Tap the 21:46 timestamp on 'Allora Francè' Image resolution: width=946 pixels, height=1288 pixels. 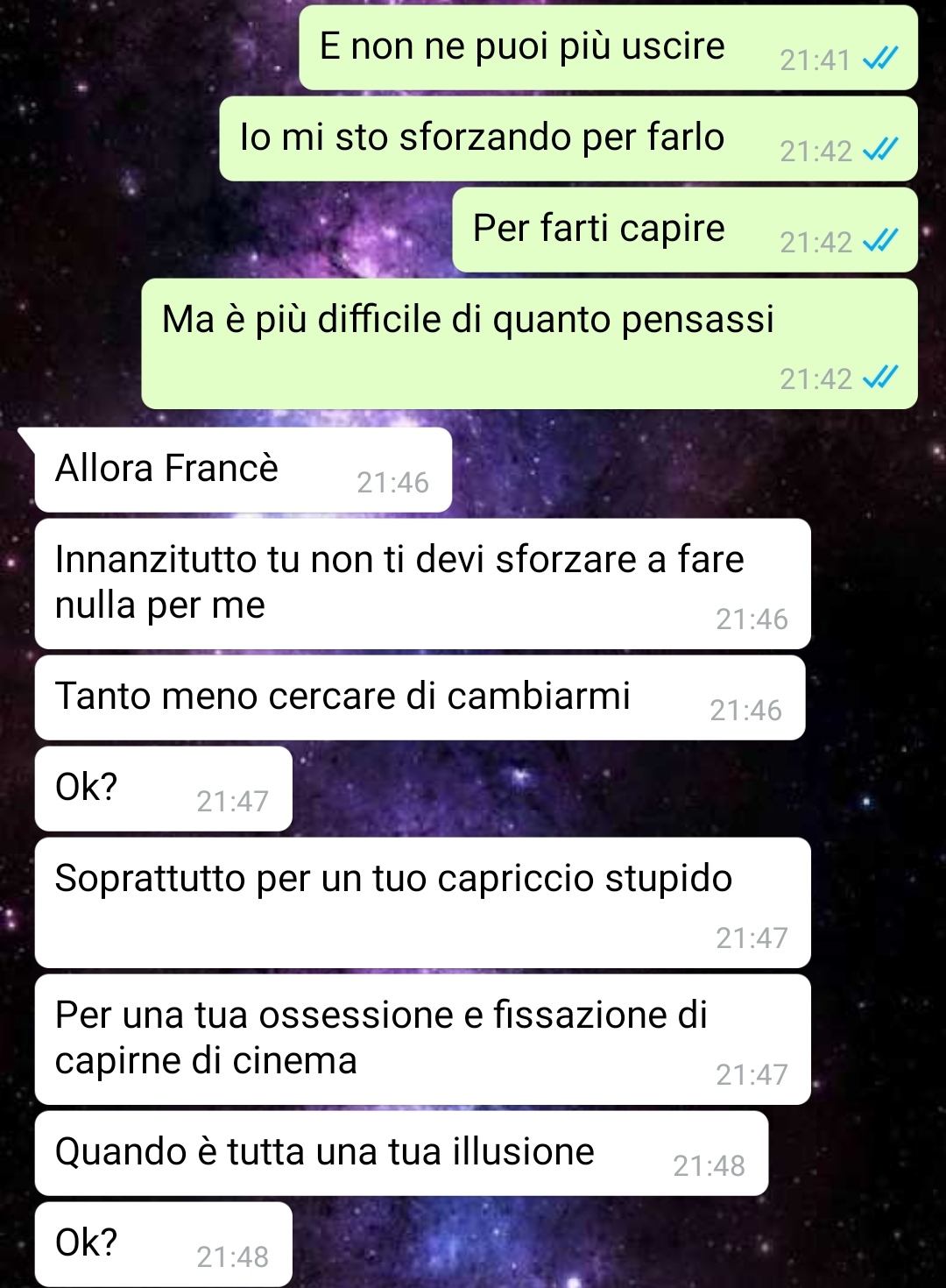coord(392,482)
